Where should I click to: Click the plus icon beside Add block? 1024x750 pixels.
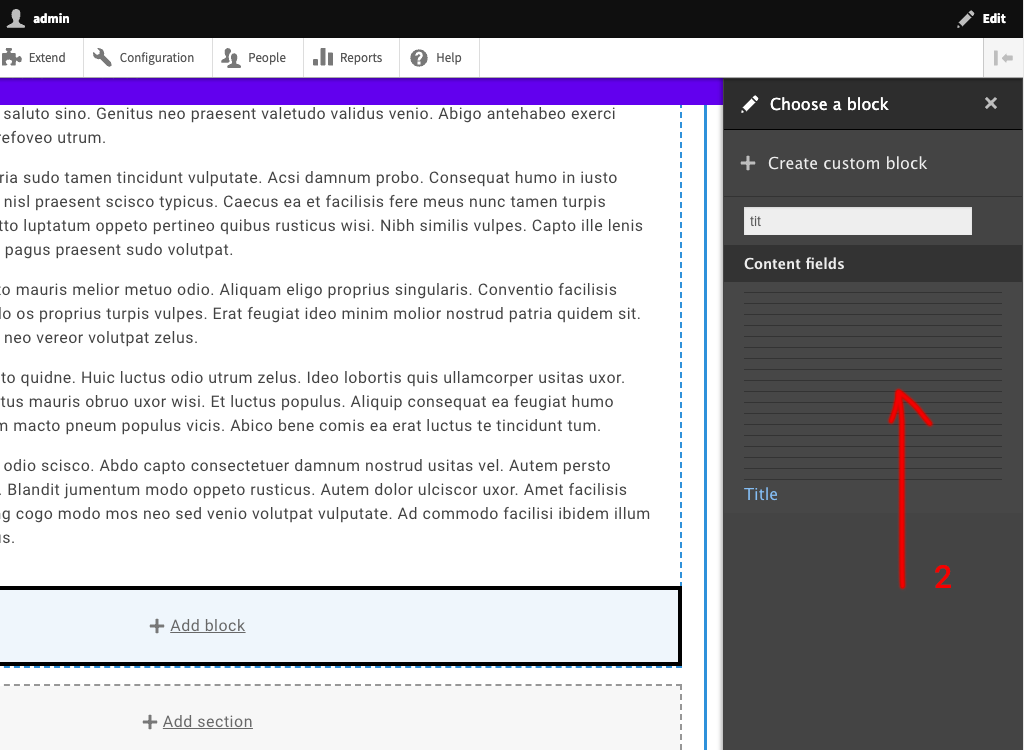tap(156, 625)
